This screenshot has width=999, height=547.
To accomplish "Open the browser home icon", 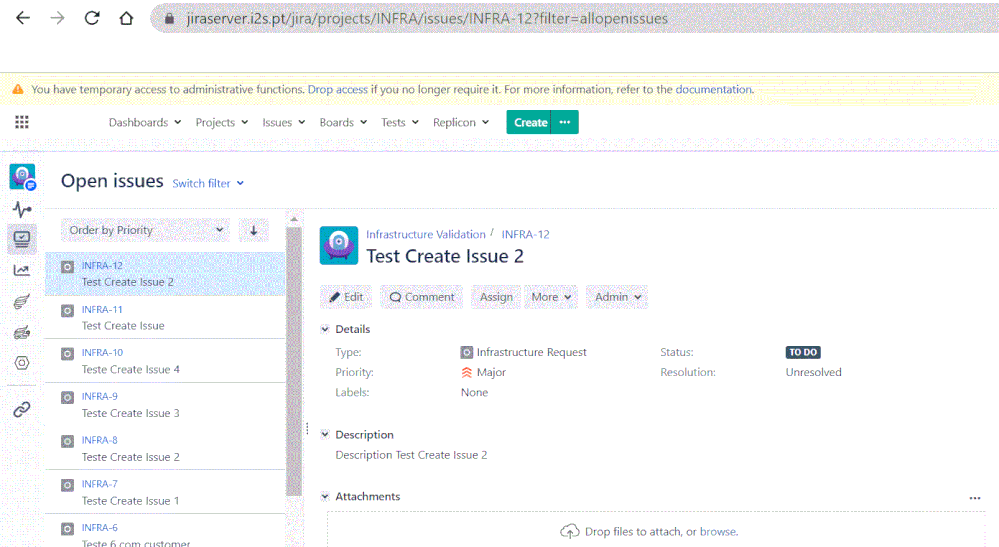I will (126, 18).
